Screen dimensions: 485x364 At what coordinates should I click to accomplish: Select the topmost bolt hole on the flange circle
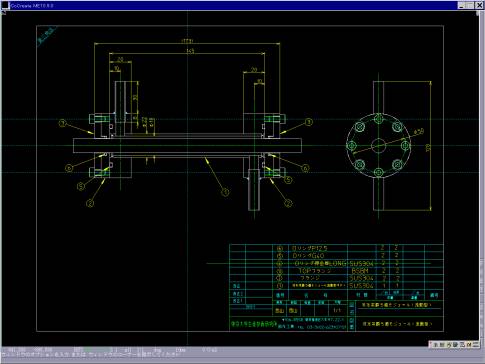click(x=378, y=119)
